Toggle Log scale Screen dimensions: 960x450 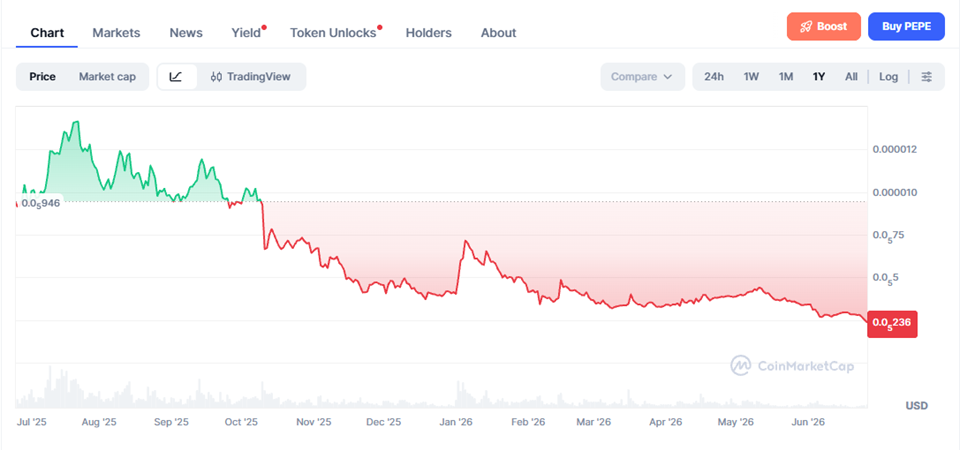[x=888, y=77]
